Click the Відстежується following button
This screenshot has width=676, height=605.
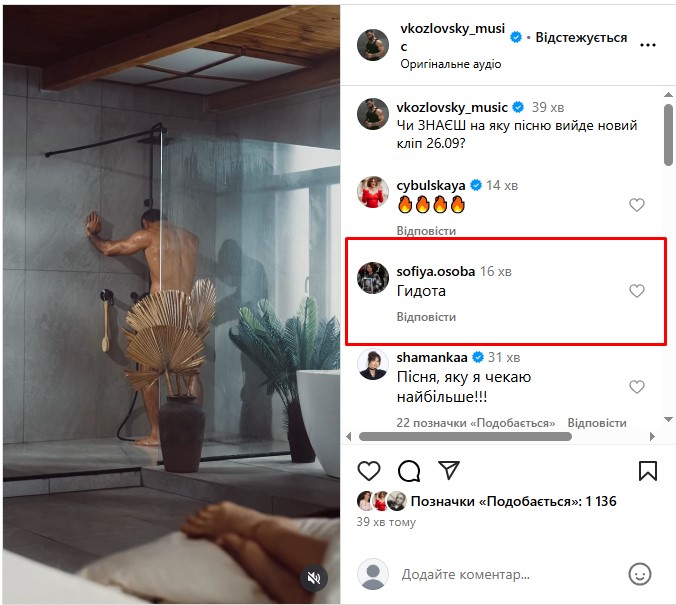point(581,38)
